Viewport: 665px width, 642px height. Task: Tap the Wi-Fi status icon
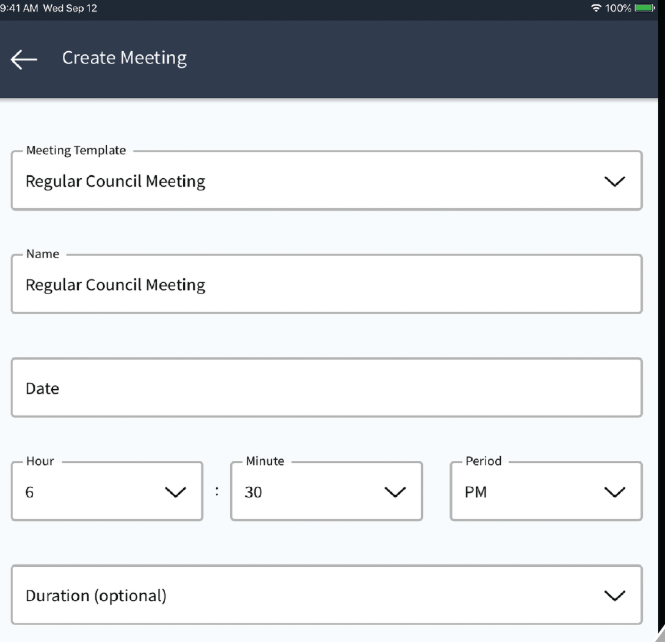pos(597,8)
